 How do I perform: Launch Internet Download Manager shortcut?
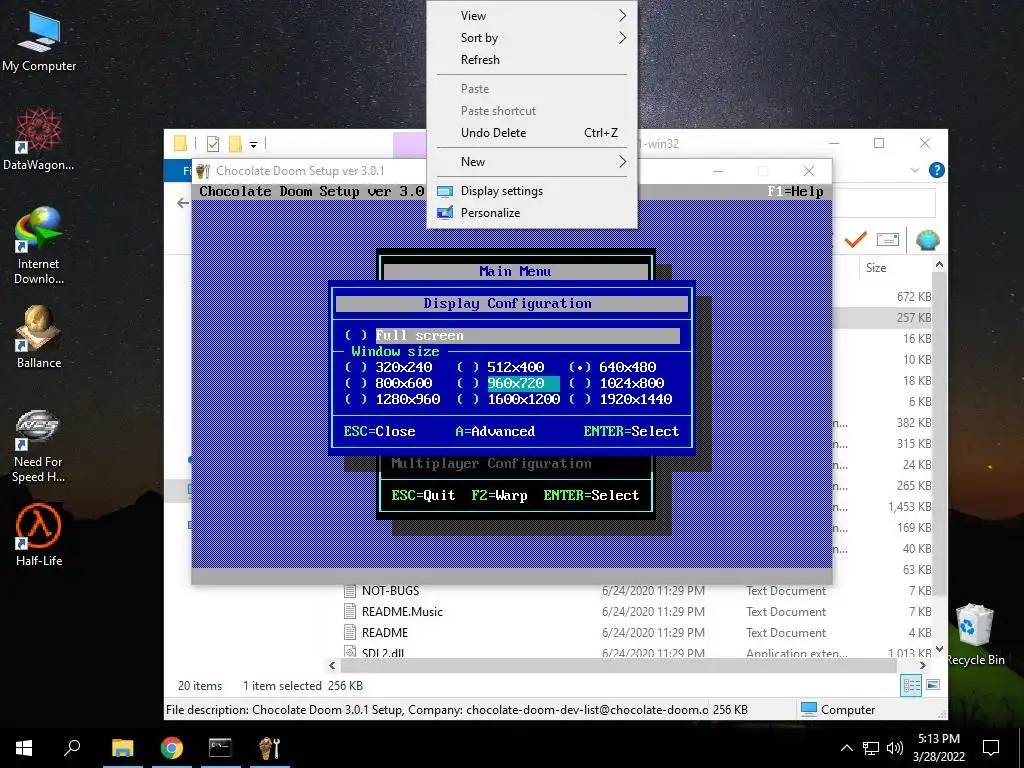coord(39,245)
